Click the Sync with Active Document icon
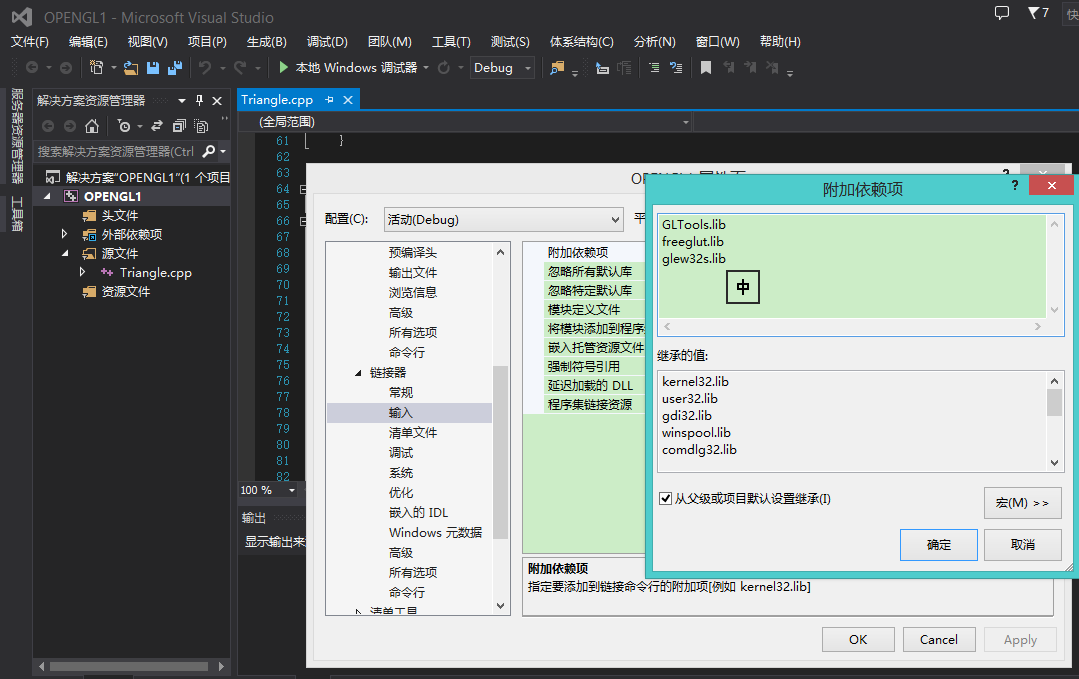 [157, 126]
